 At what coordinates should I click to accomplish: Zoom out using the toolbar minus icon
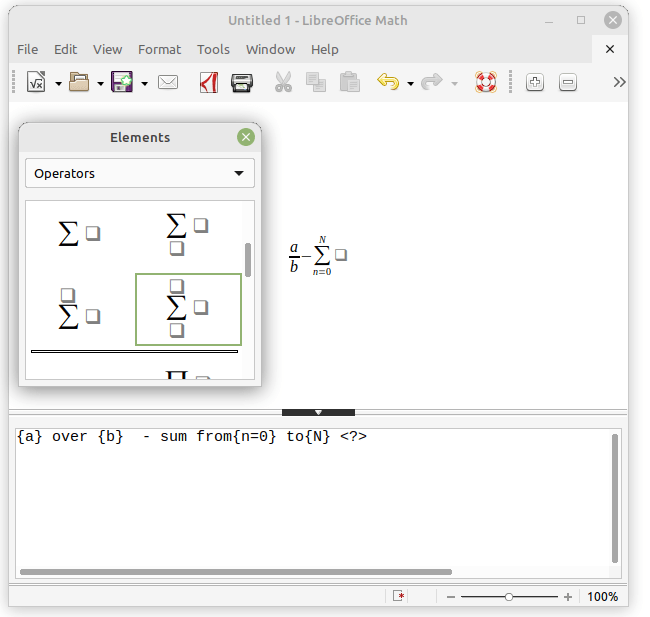pos(568,83)
